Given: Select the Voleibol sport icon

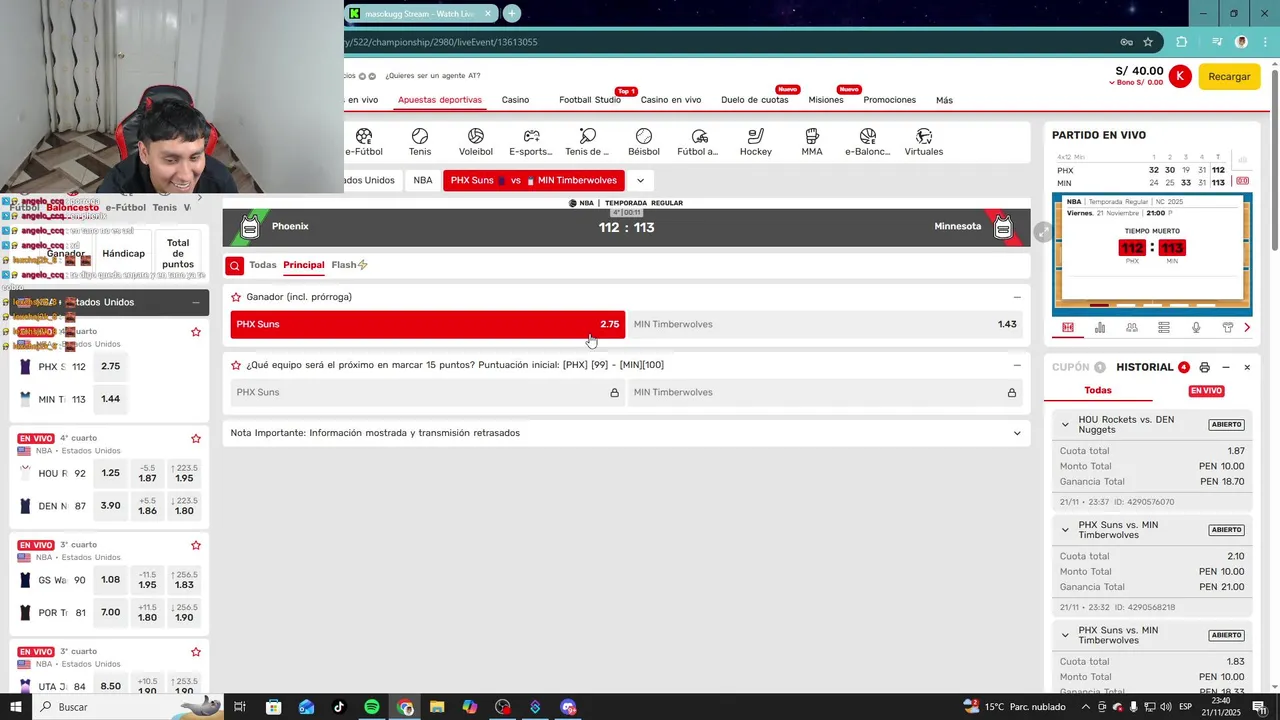Looking at the screenshot, I should 476,142.
